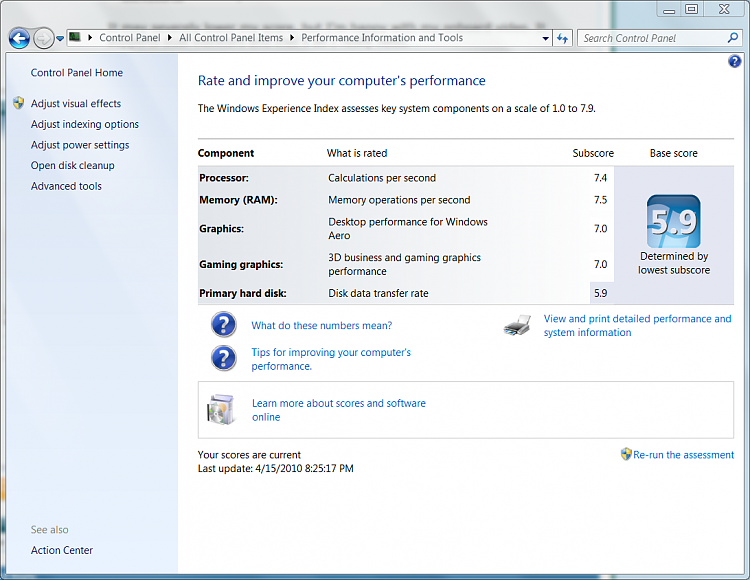Select the Gaming graphics row label

pos(241,264)
